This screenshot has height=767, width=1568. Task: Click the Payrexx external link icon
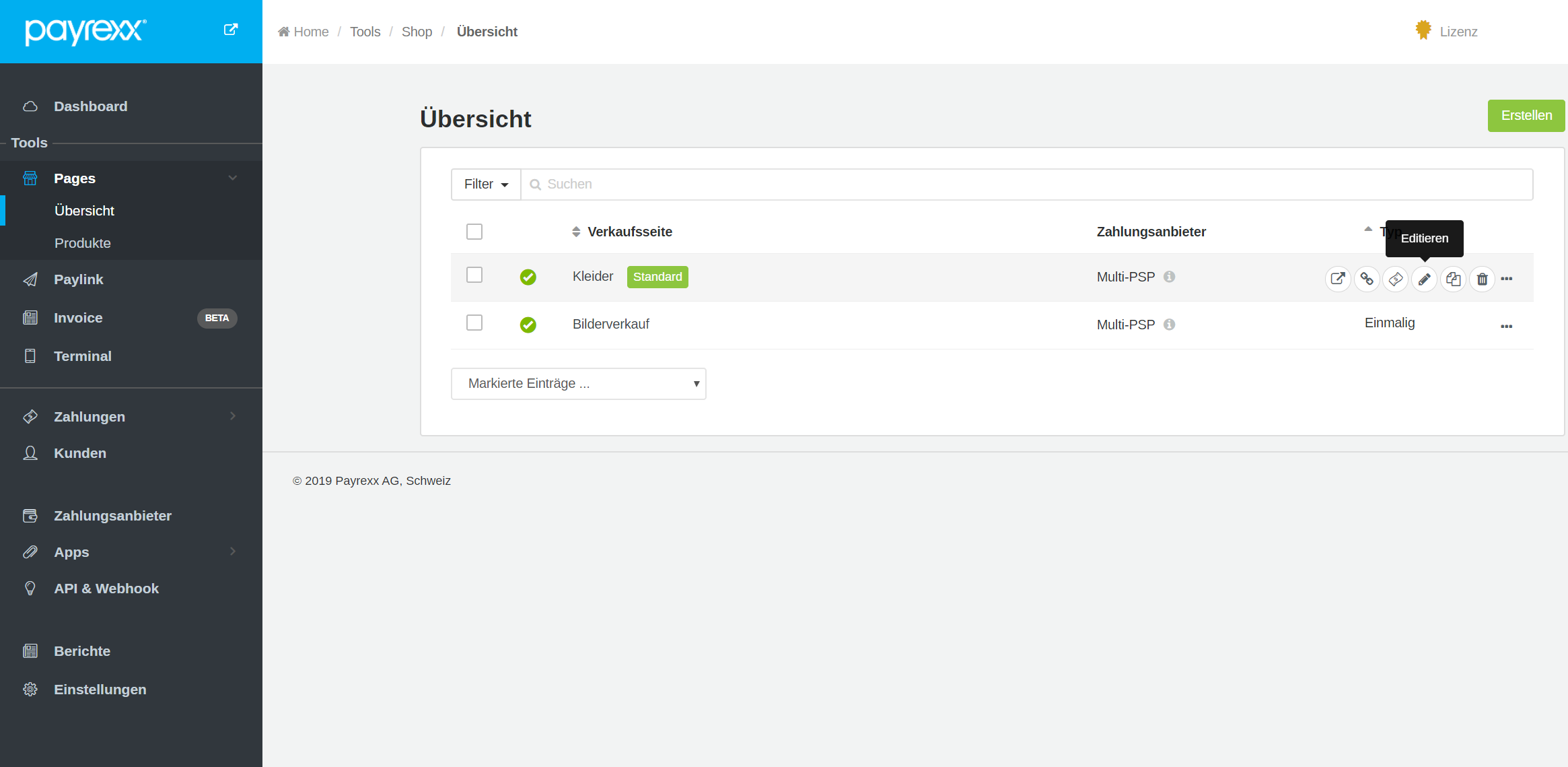pos(231,29)
